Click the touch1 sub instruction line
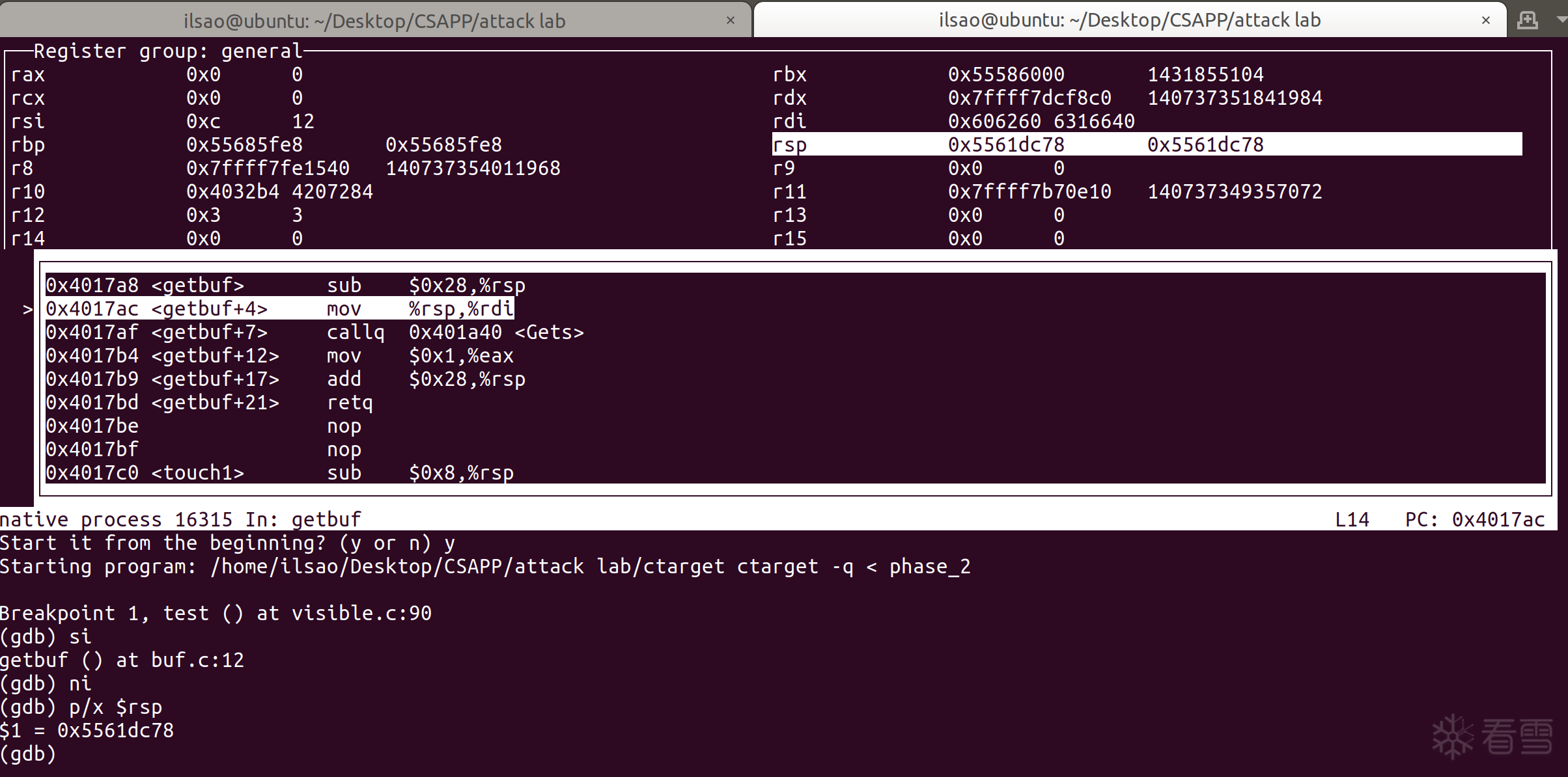The height and width of the screenshot is (777, 1568). point(279,473)
